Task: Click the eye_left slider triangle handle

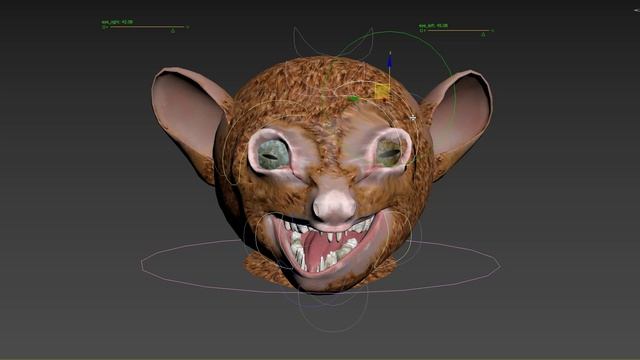Action: 483,35
